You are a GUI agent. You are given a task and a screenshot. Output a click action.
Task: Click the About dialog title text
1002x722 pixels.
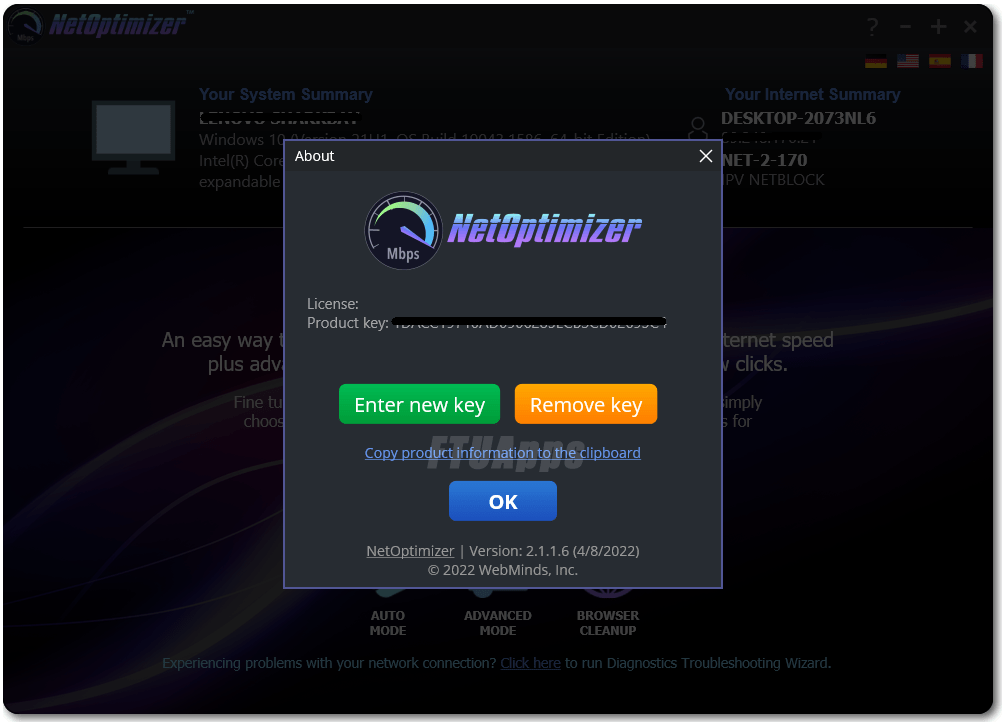(x=314, y=156)
